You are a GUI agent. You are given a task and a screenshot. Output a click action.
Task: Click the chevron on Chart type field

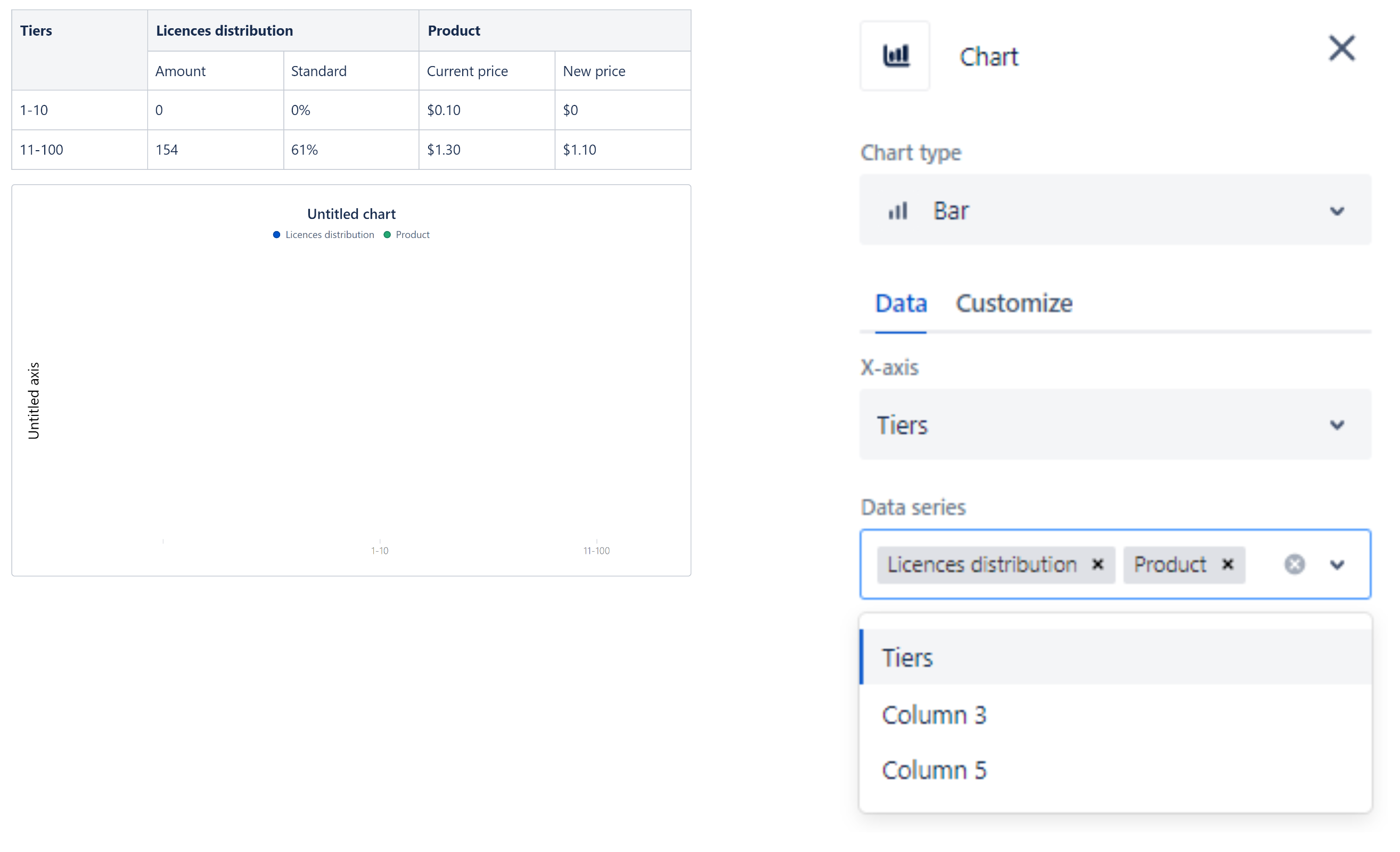pos(1337,211)
